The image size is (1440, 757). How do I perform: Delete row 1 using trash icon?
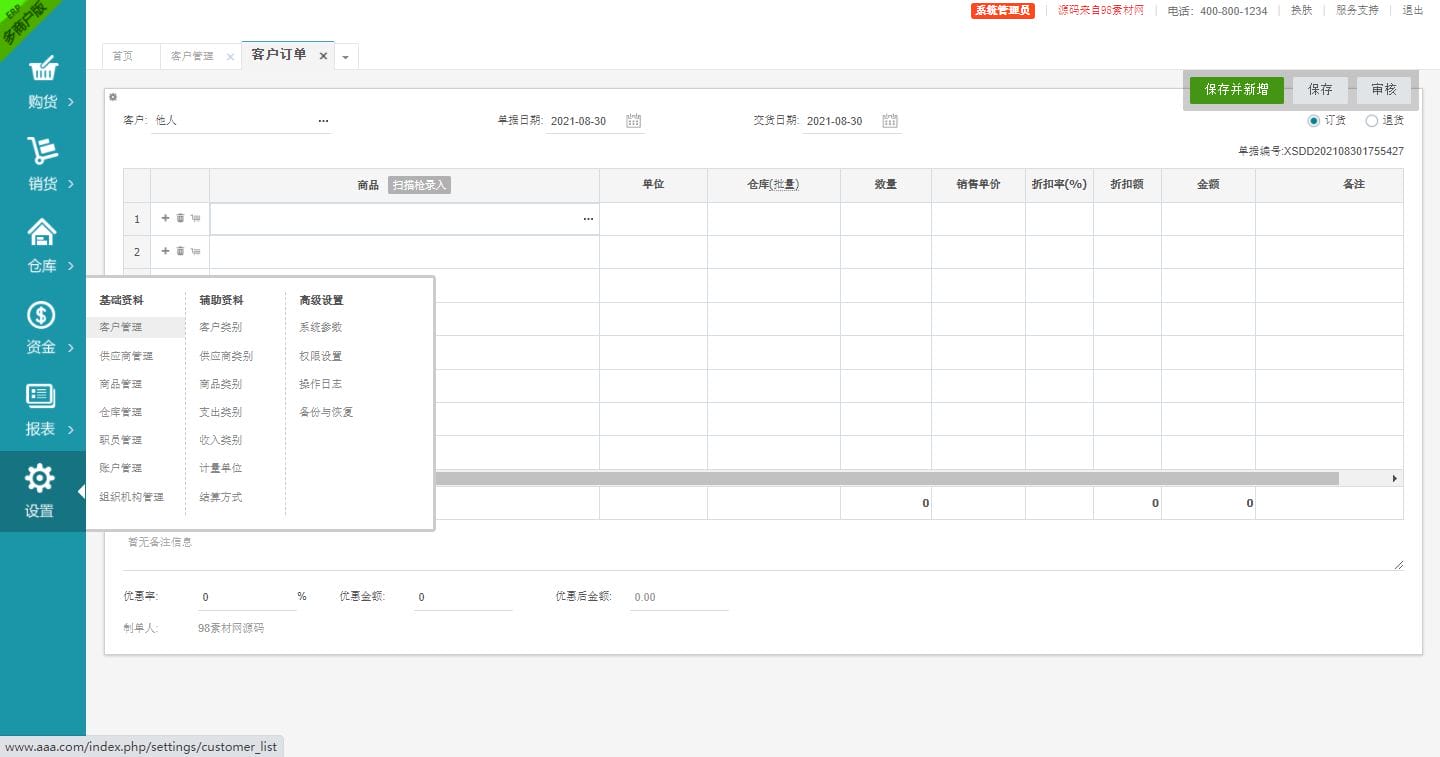coord(180,218)
